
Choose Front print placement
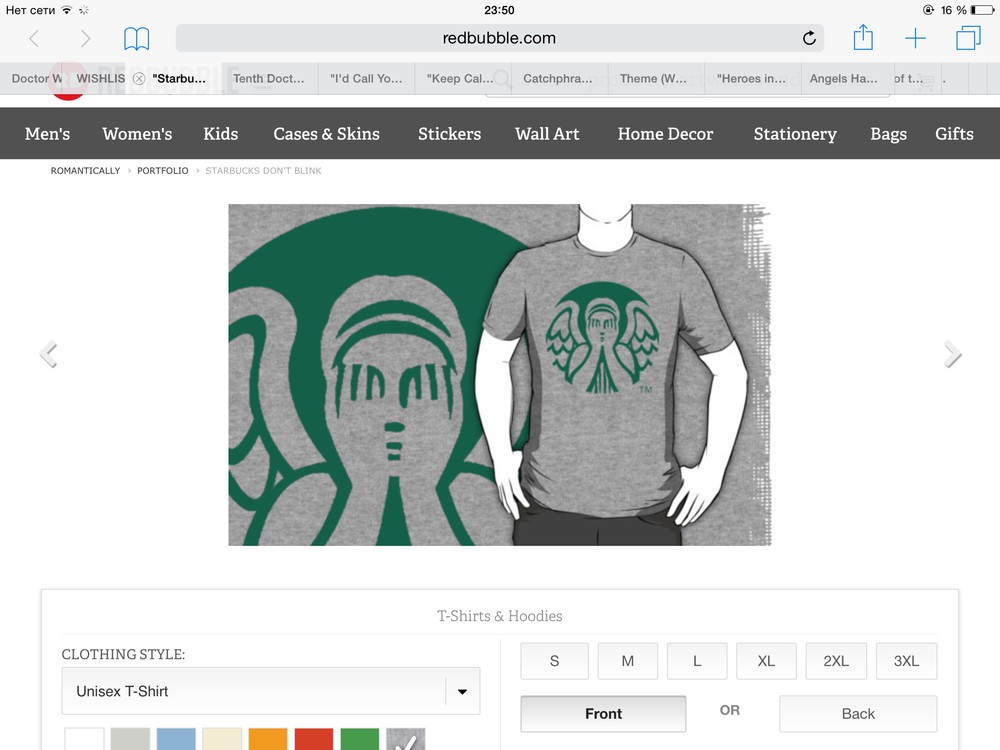click(603, 714)
